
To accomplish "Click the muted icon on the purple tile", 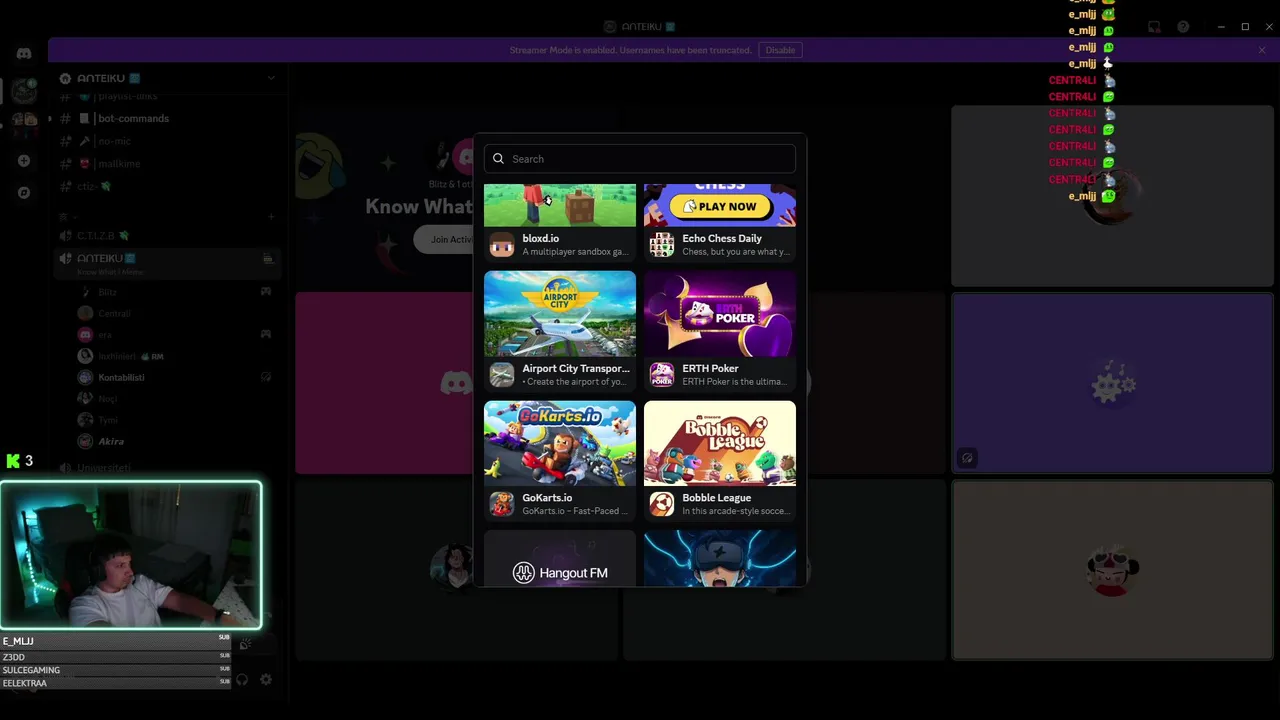I will (x=967, y=458).
